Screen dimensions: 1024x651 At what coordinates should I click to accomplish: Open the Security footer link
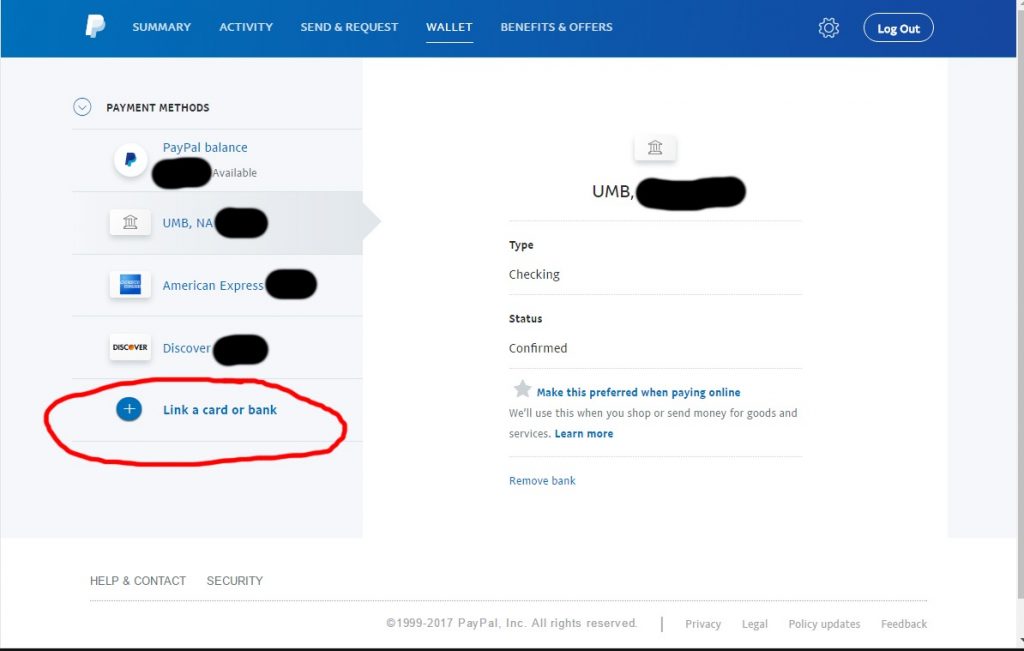(234, 580)
